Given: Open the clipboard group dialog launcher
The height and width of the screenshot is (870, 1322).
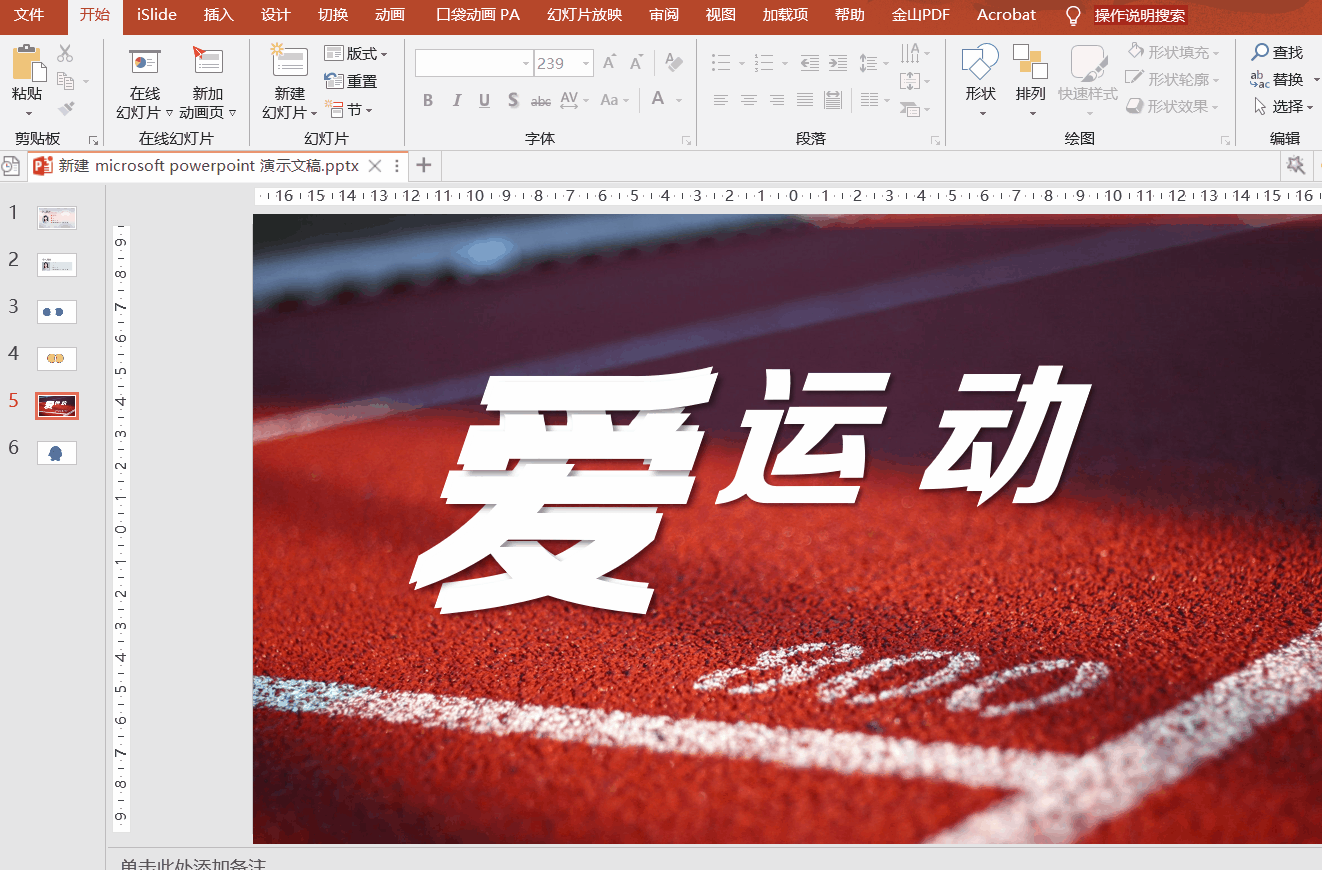Looking at the screenshot, I should point(94,140).
